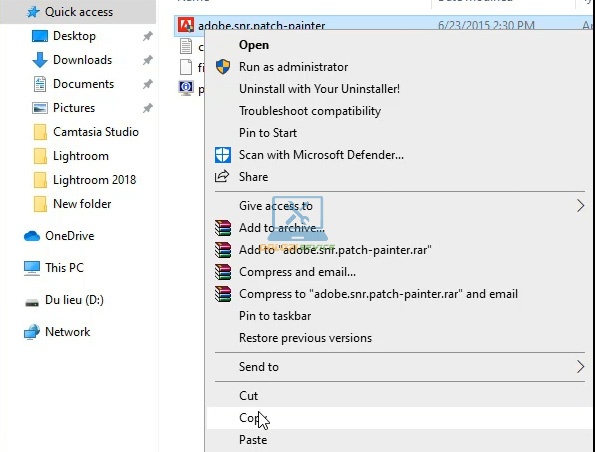
Task: Select Cut from the context menu
Action: pos(248,396)
